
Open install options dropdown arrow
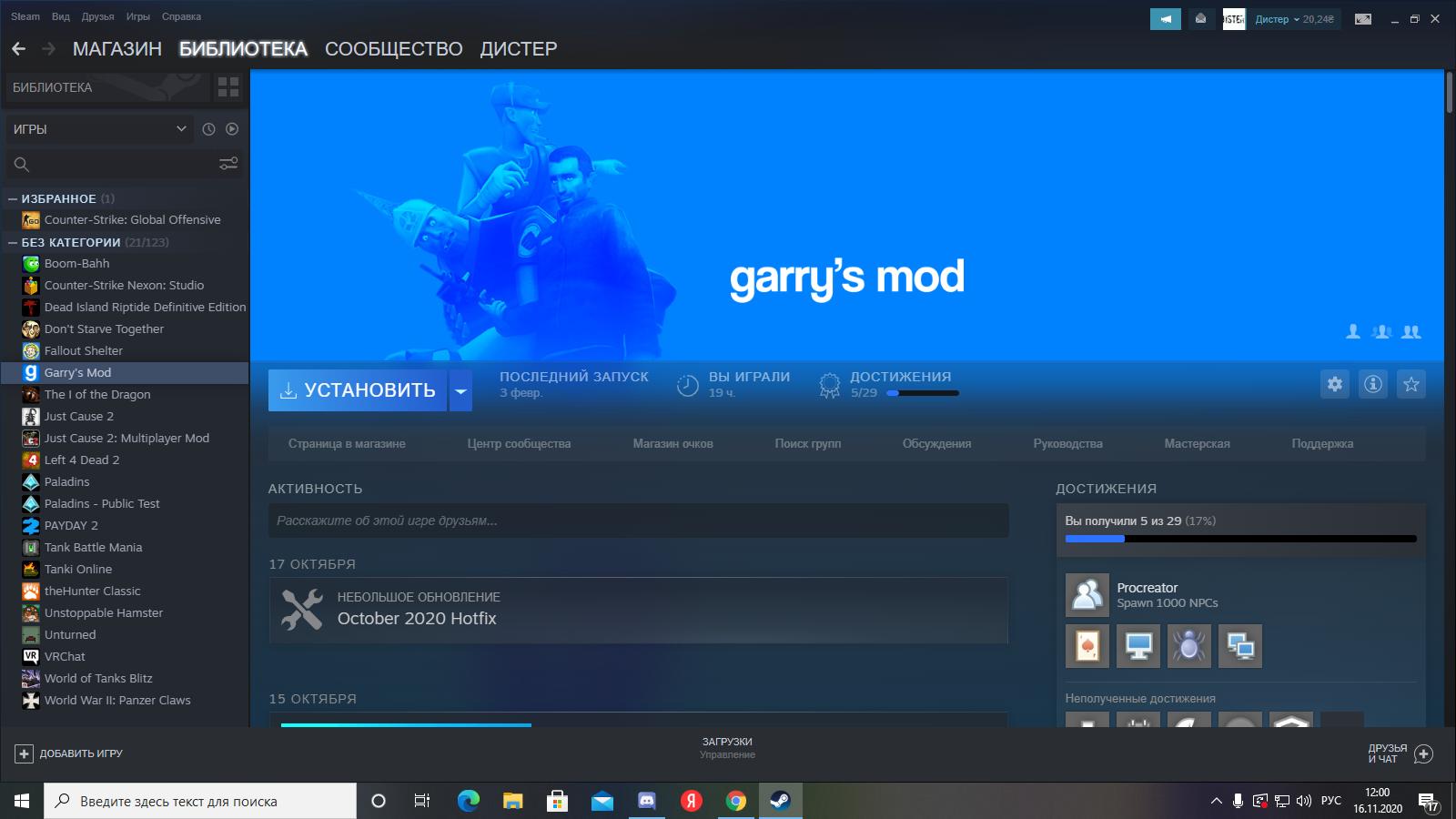[460, 390]
